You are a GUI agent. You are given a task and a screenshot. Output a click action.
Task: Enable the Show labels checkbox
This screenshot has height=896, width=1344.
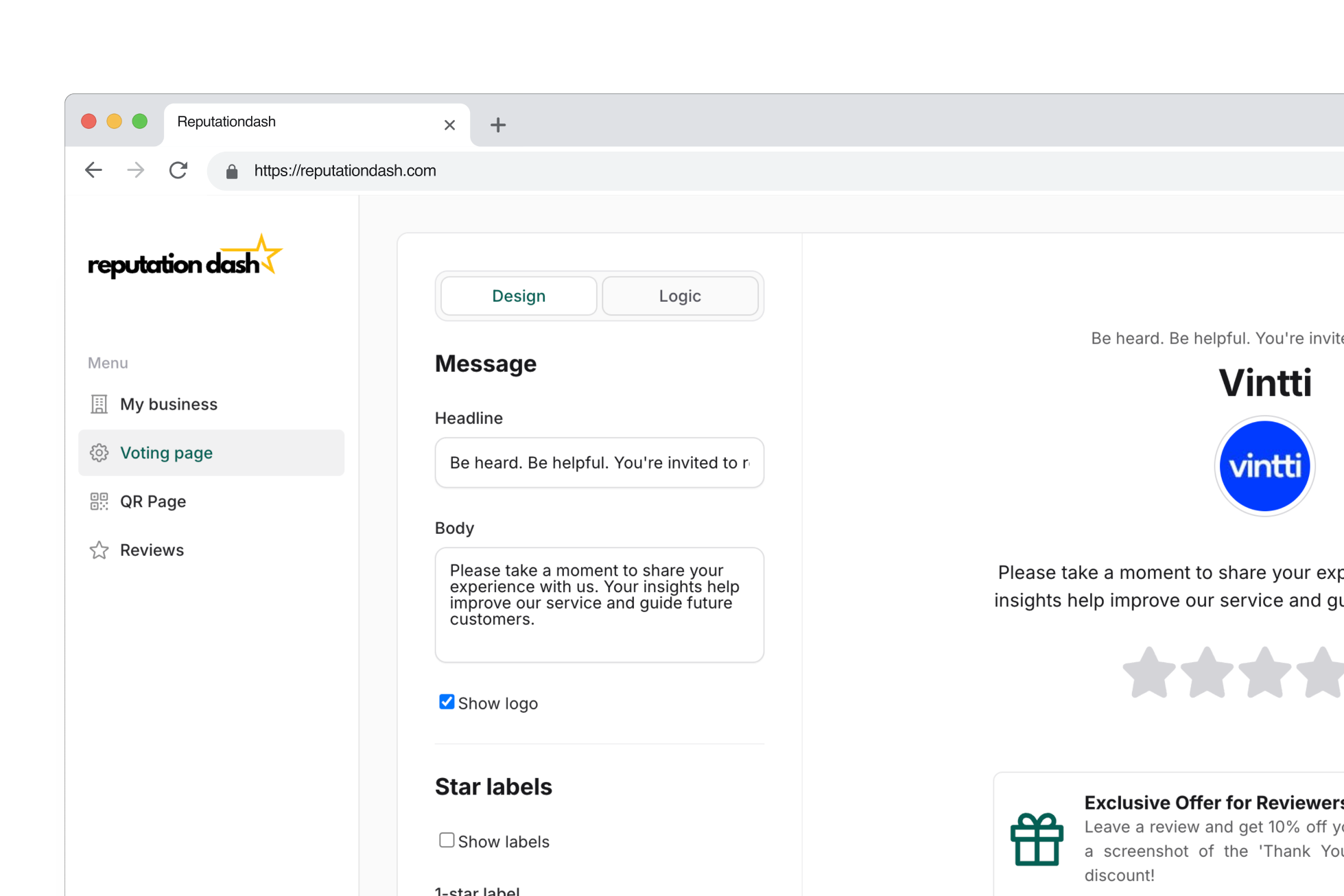point(447,840)
